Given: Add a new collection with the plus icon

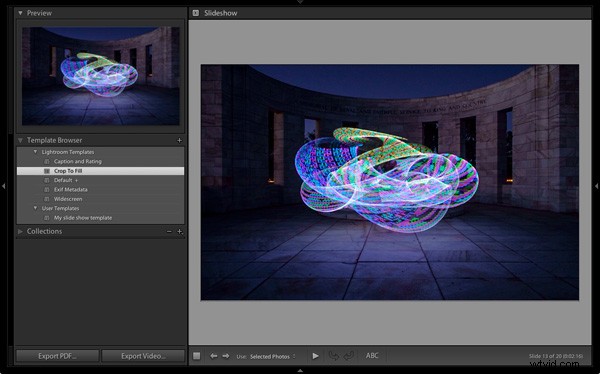Looking at the screenshot, I should coord(179,231).
